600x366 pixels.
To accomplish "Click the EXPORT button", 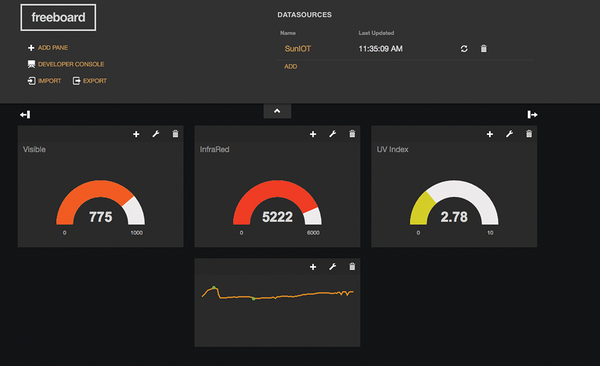I will pyautogui.click(x=95, y=81).
